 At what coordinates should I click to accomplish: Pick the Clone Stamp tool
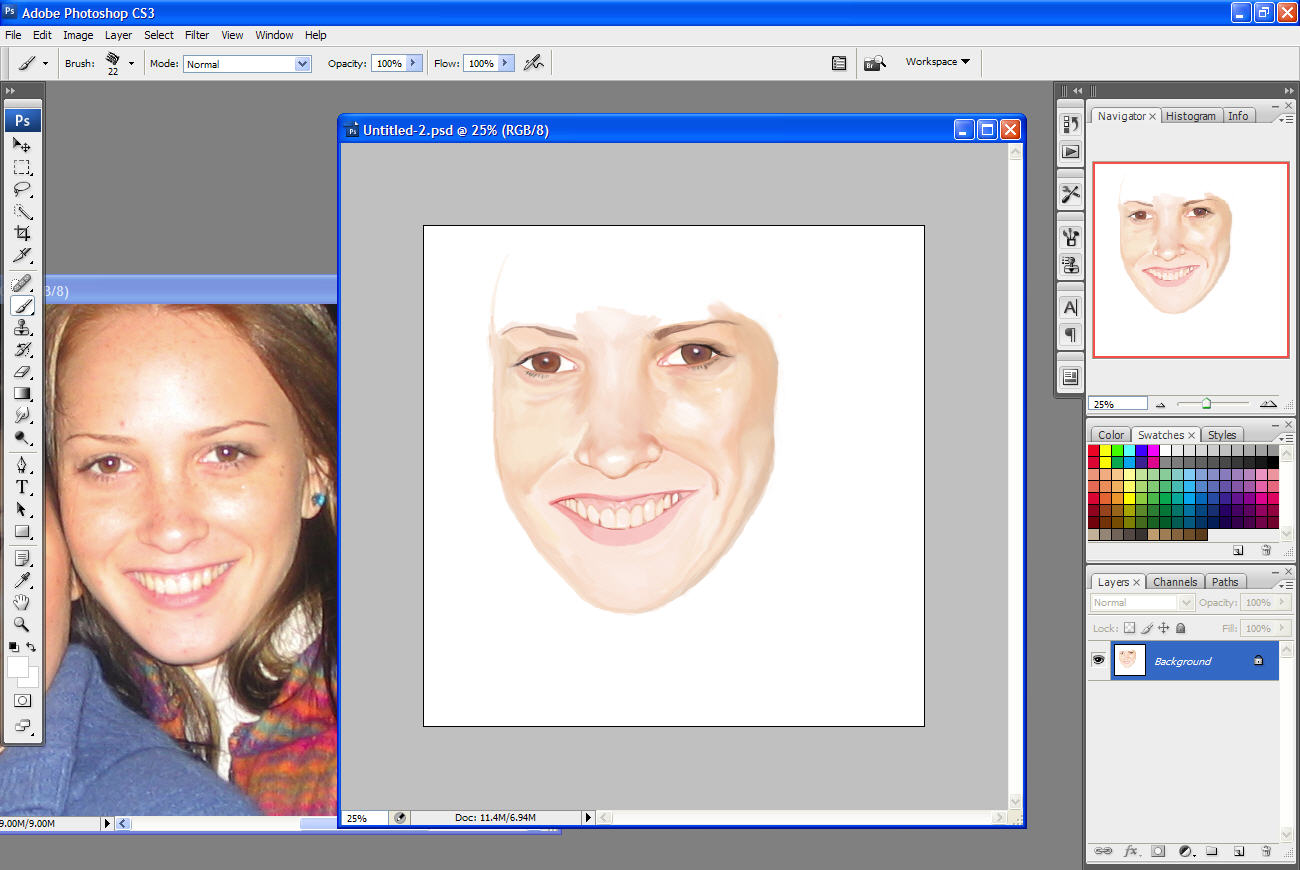click(22, 328)
